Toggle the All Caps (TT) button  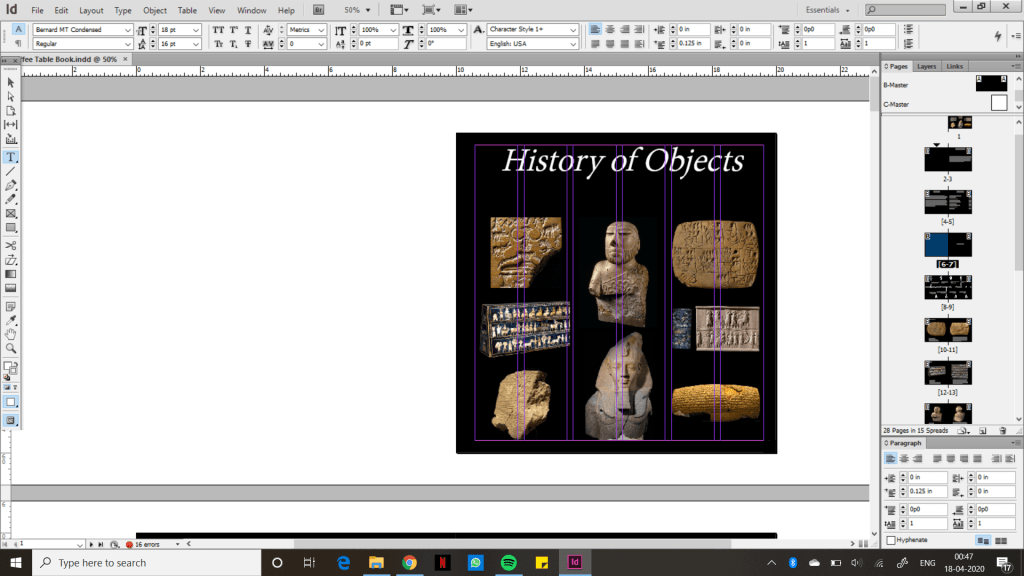click(x=218, y=30)
